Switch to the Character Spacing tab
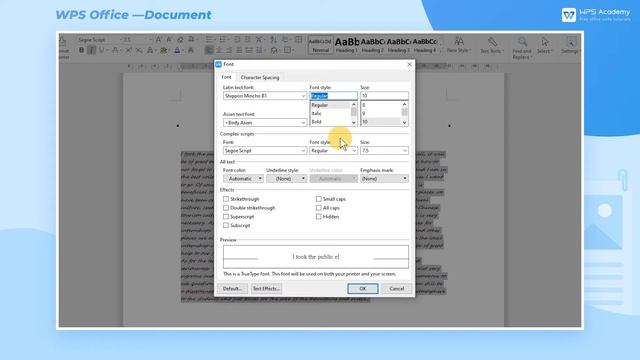Screen dimensions: 640x360 260,77
